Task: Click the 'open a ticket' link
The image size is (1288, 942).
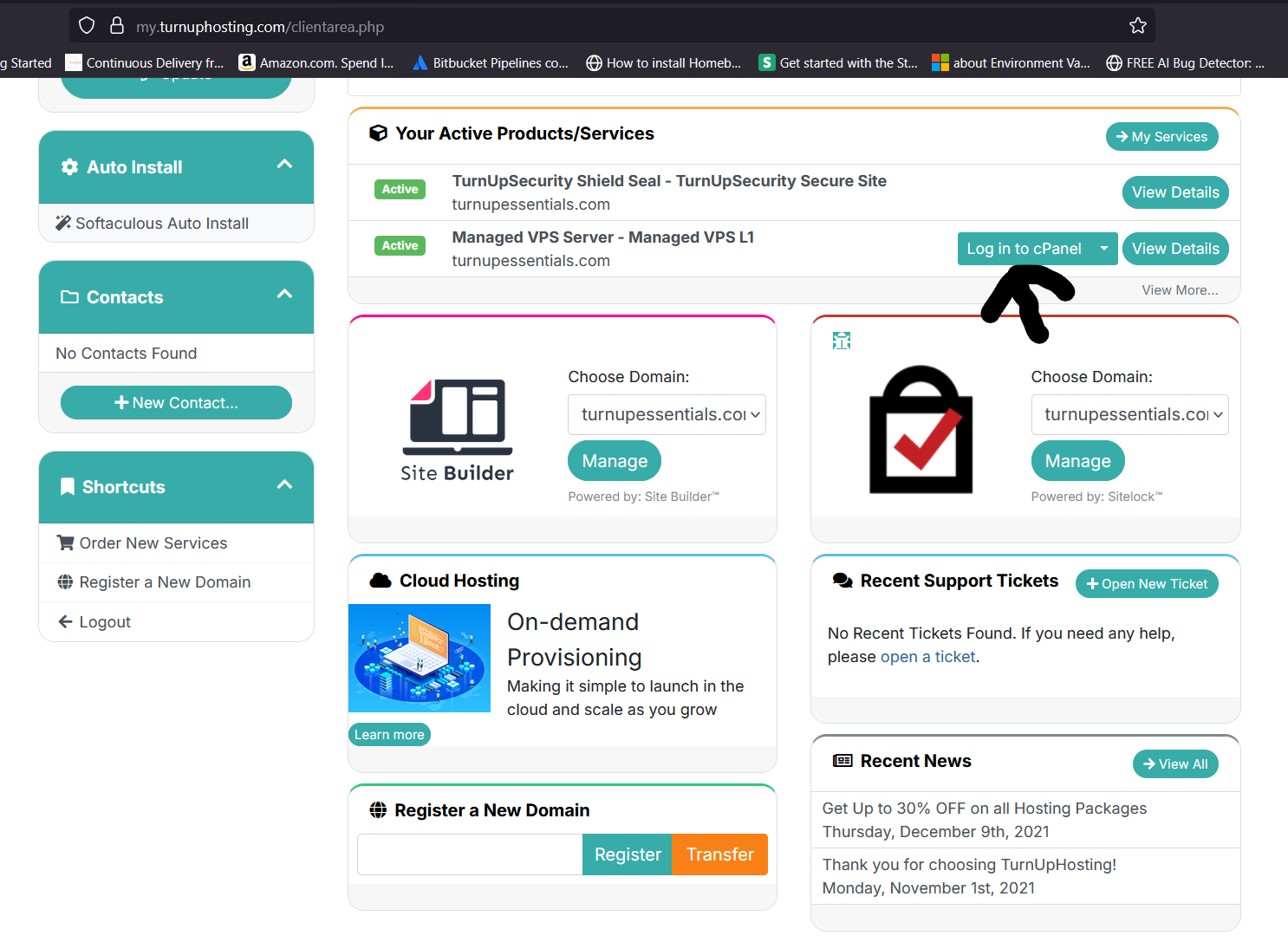Action: pyautogui.click(x=928, y=657)
